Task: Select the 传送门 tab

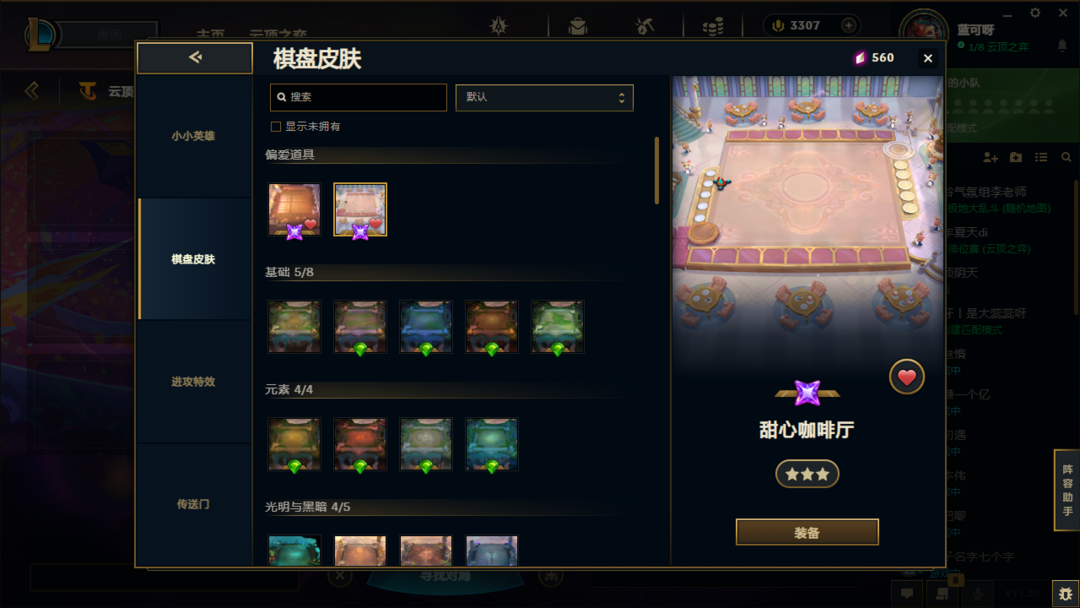Action: (194, 504)
